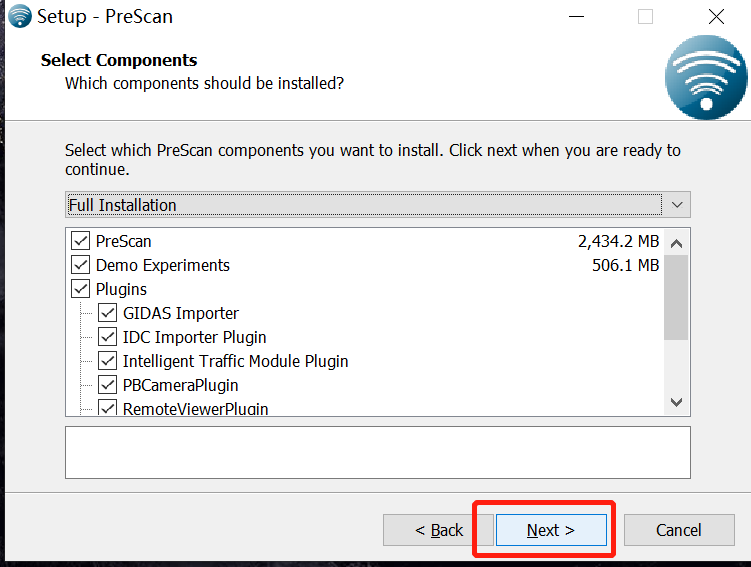Click the PreScan icon in the title bar
The height and width of the screenshot is (567, 751).
20,16
